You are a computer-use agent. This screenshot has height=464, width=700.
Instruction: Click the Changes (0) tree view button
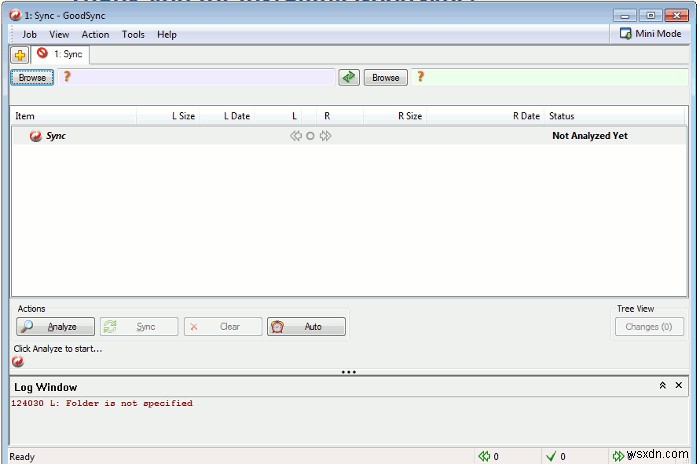click(x=649, y=326)
